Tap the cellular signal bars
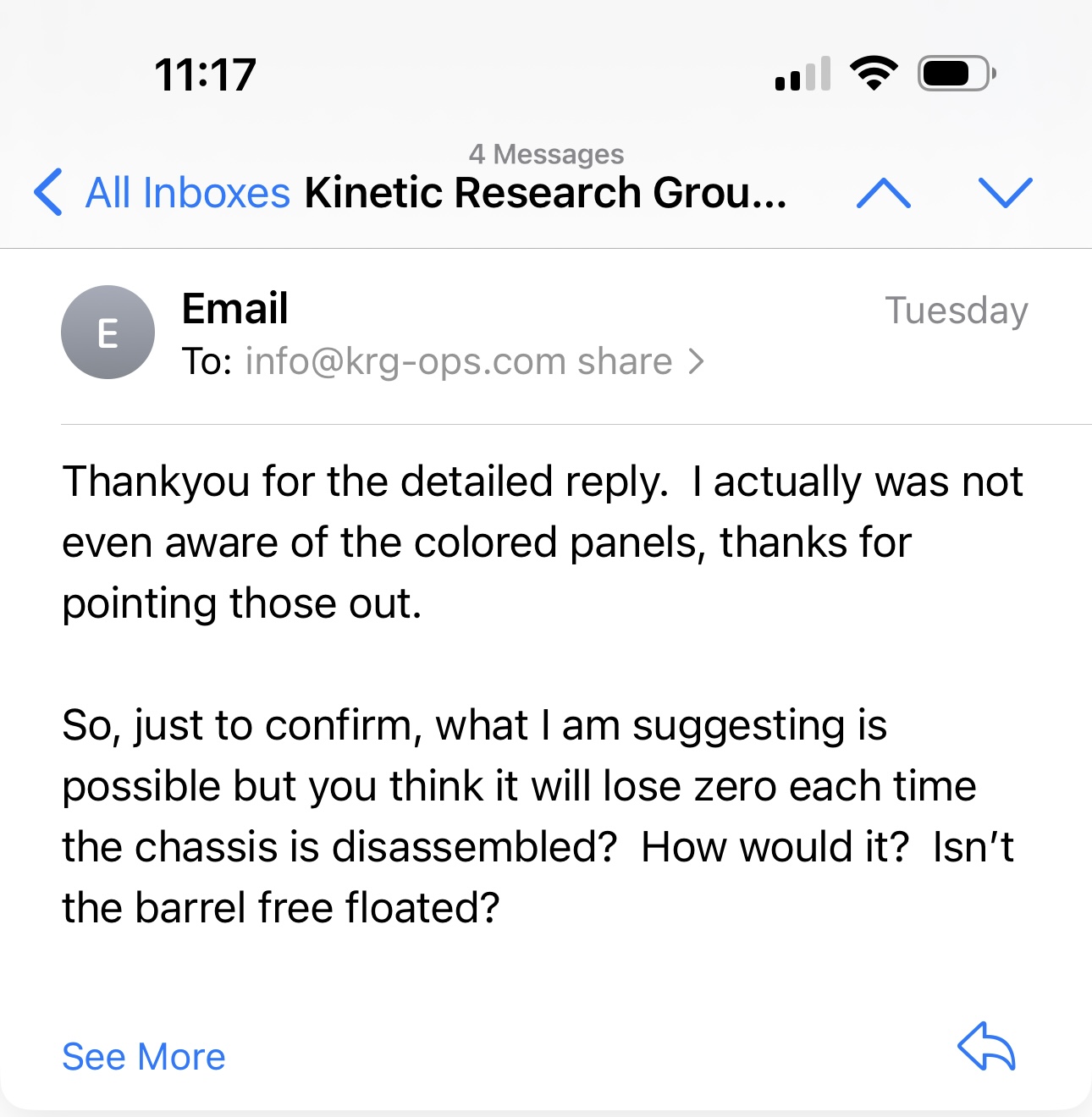Image resolution: width=1092 pixels, height=1117 pixels. click(802, 74)
